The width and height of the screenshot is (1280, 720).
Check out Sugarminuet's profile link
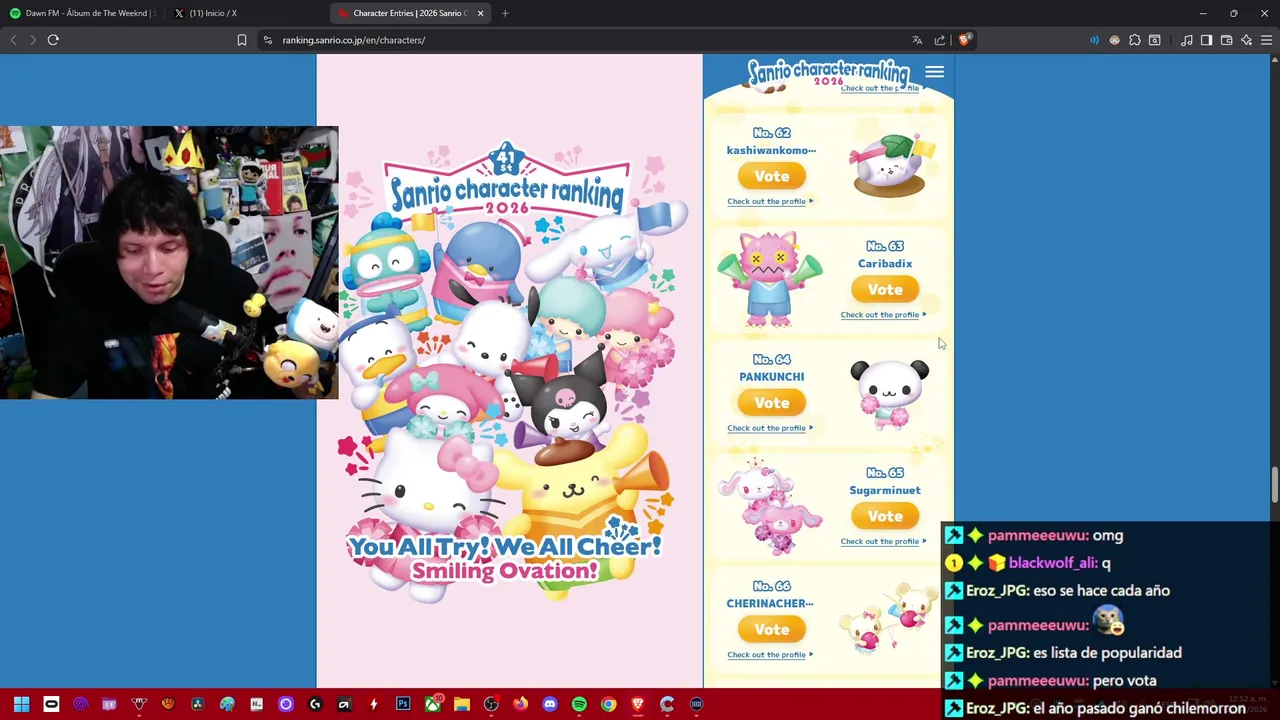pyautogui.click(x=883, y=541)
